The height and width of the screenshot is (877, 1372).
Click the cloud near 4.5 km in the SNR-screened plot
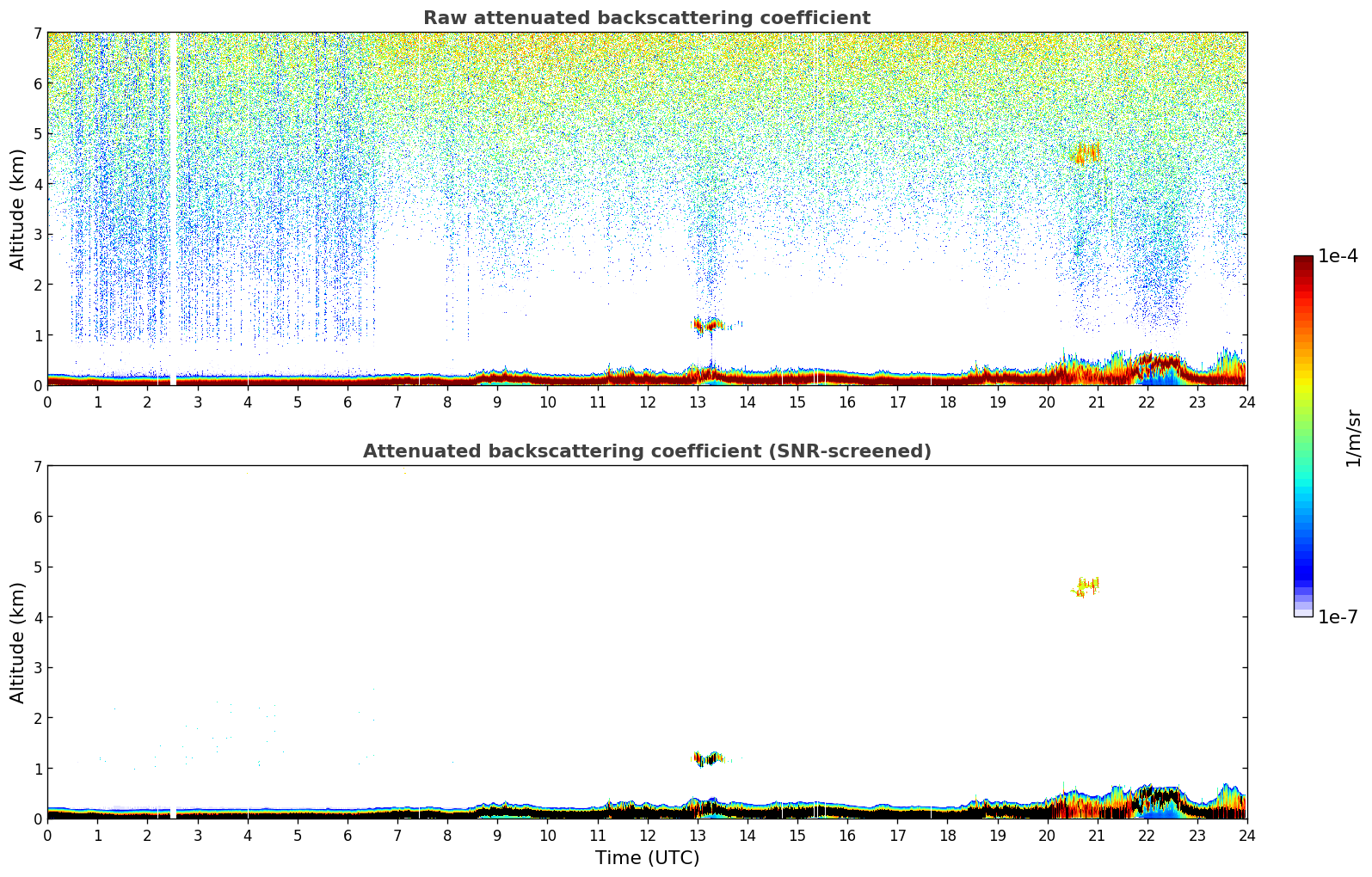pos(1086,587)
